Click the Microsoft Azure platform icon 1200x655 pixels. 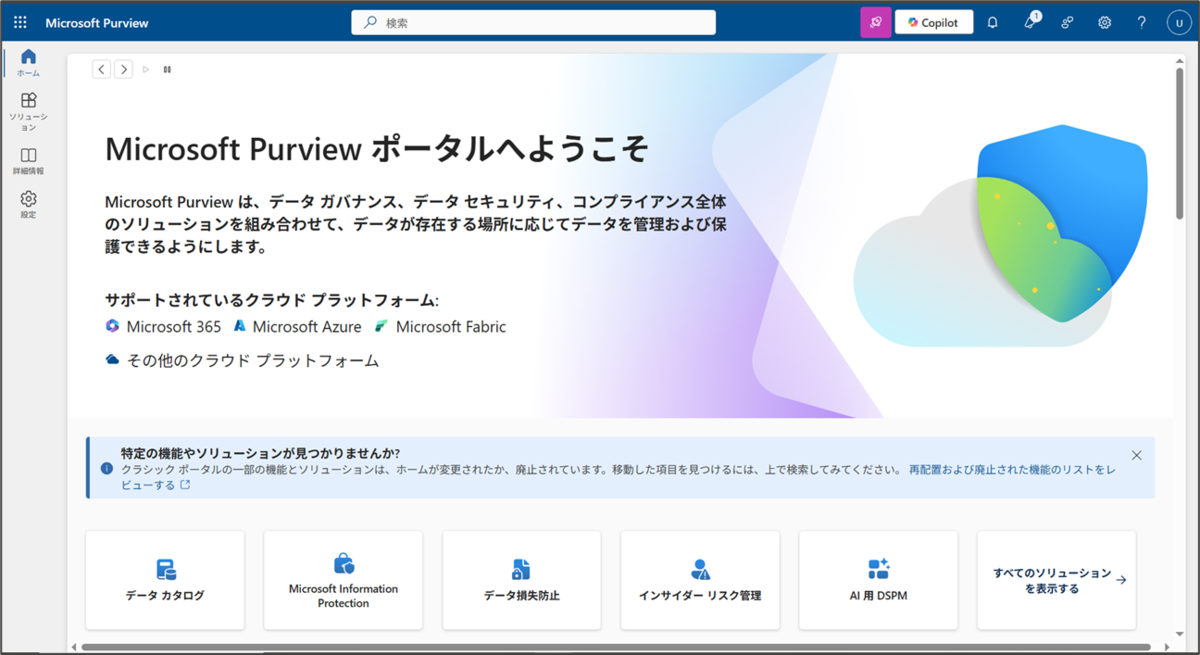tap(240, 326)
